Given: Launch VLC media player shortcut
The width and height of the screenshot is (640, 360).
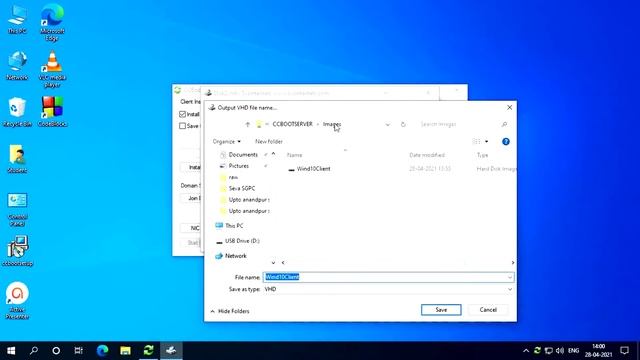Looking at the screenshot, I should (x=52, y=69).
